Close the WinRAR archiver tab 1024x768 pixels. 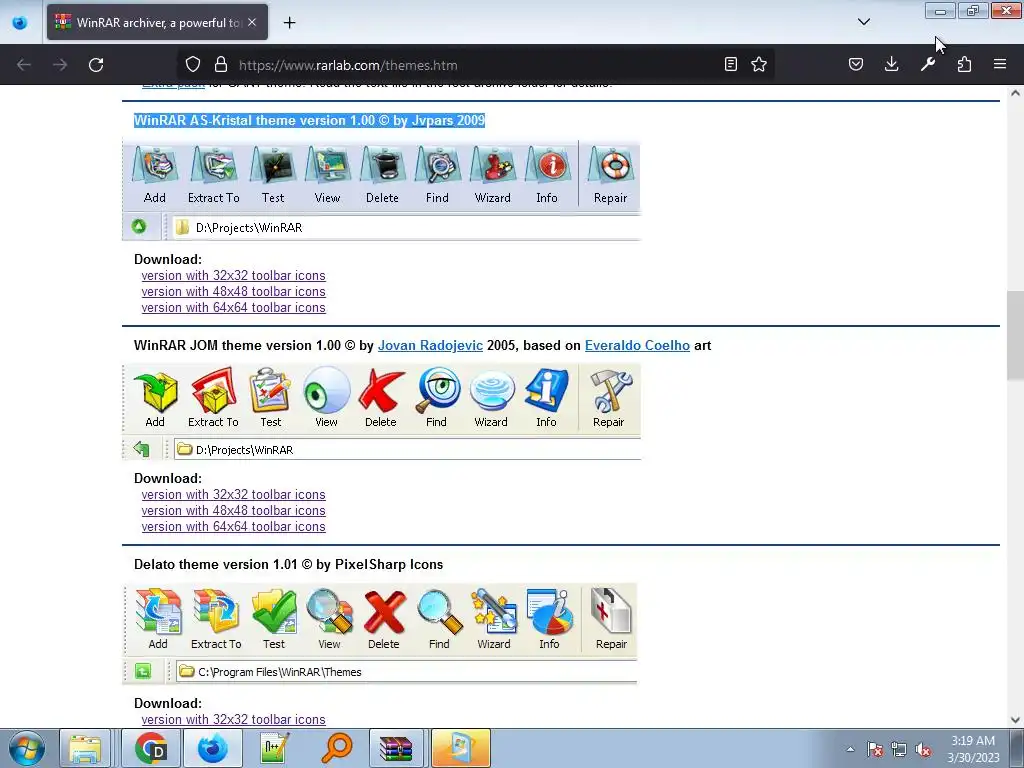pyautogui.click(x=252, y=22)
